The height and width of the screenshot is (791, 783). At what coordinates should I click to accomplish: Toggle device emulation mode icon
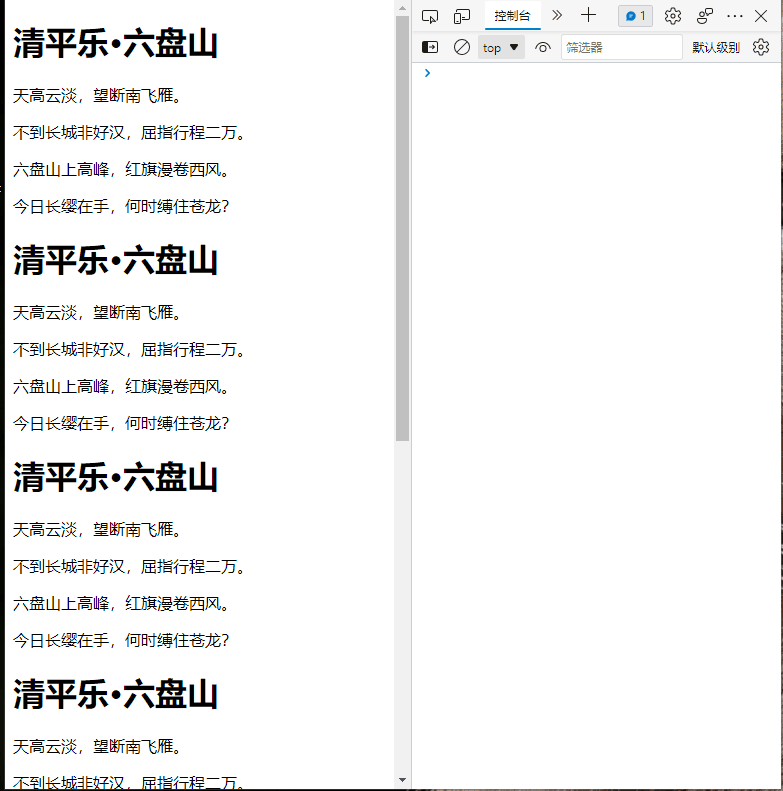[462, 17]
